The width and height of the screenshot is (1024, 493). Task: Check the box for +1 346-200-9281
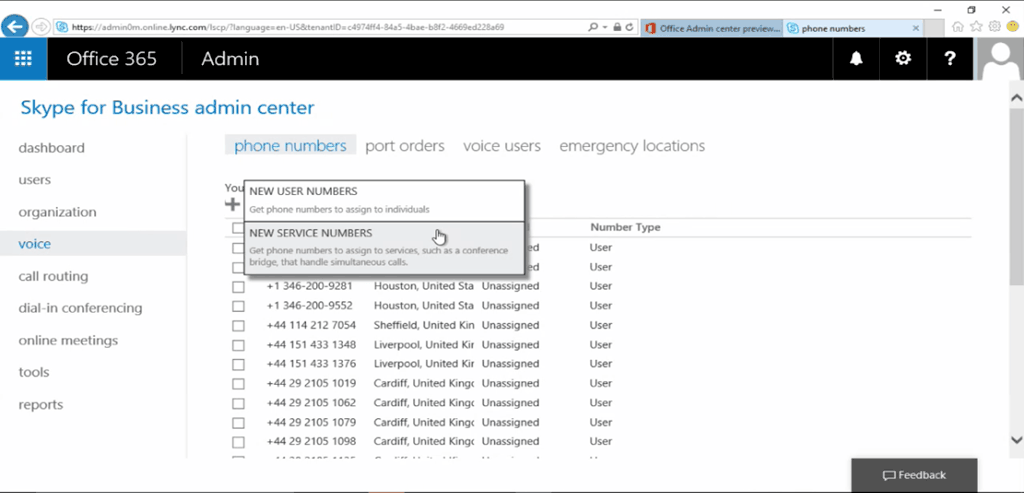(238, 287)
